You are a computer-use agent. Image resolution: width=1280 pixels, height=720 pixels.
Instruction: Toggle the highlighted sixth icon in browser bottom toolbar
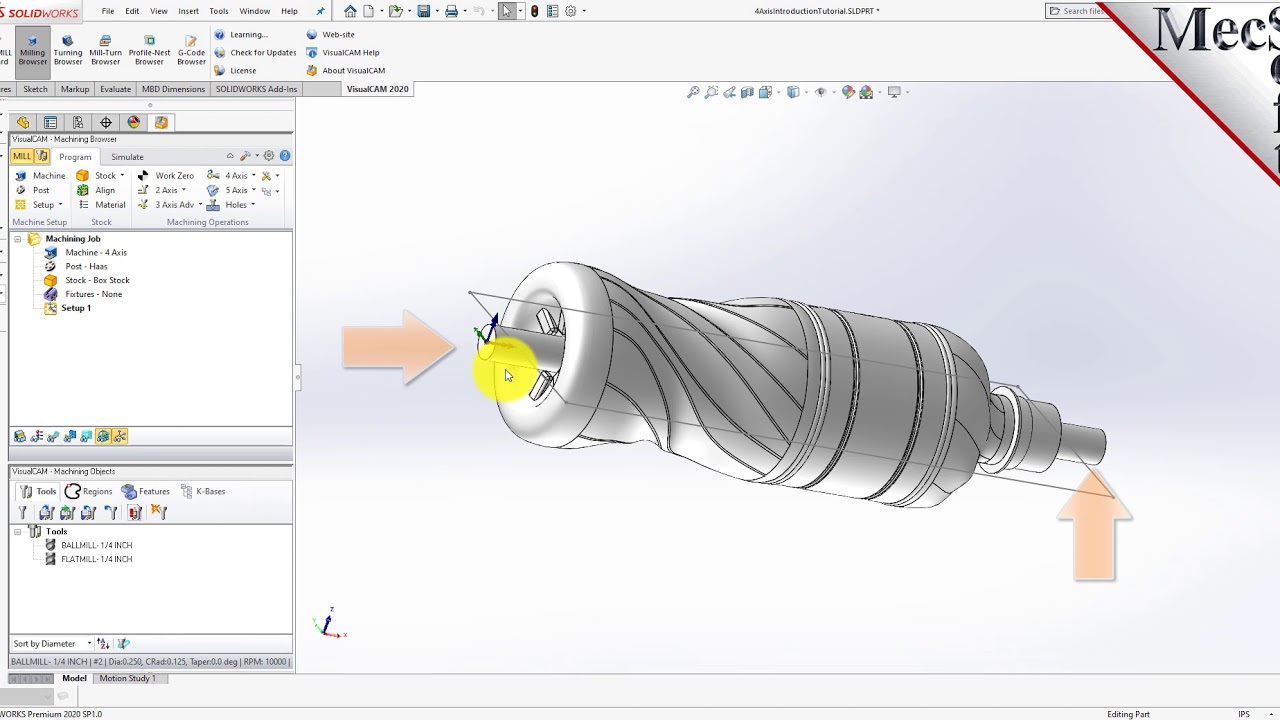(x=103, y=436)
